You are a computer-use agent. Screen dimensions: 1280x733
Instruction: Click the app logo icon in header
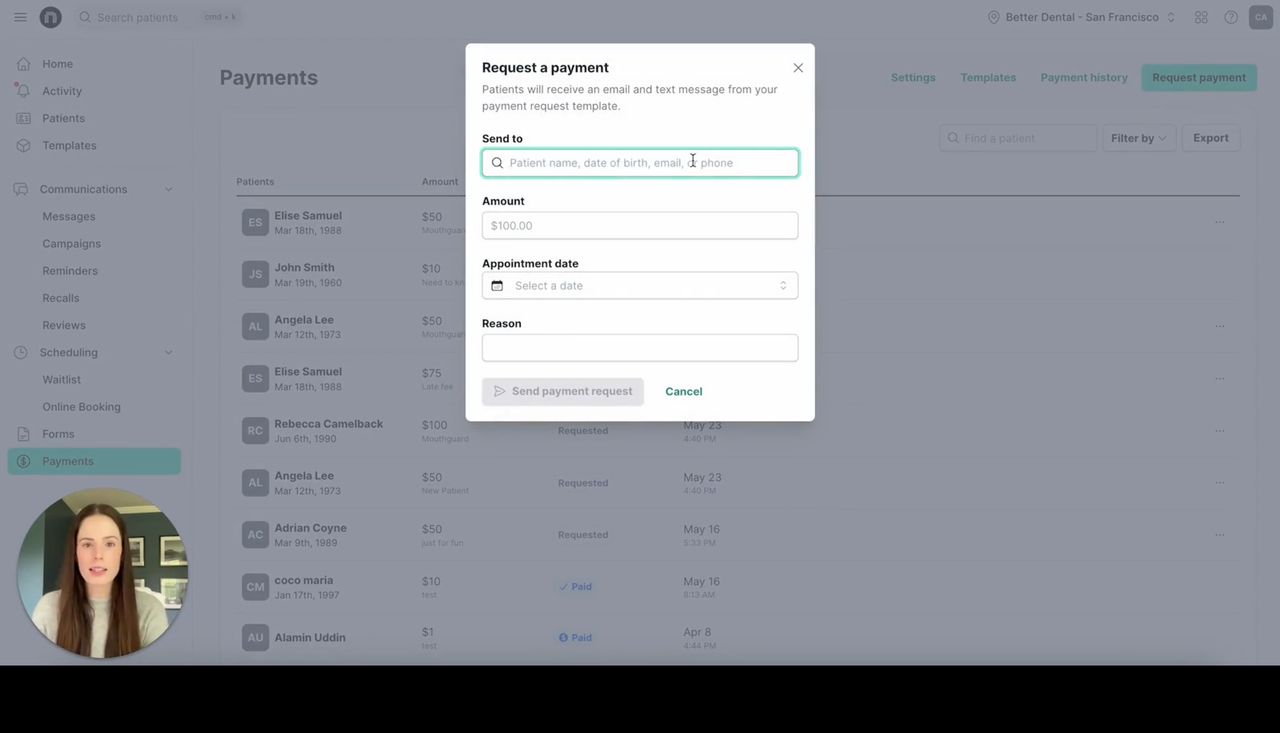(50, 17)
